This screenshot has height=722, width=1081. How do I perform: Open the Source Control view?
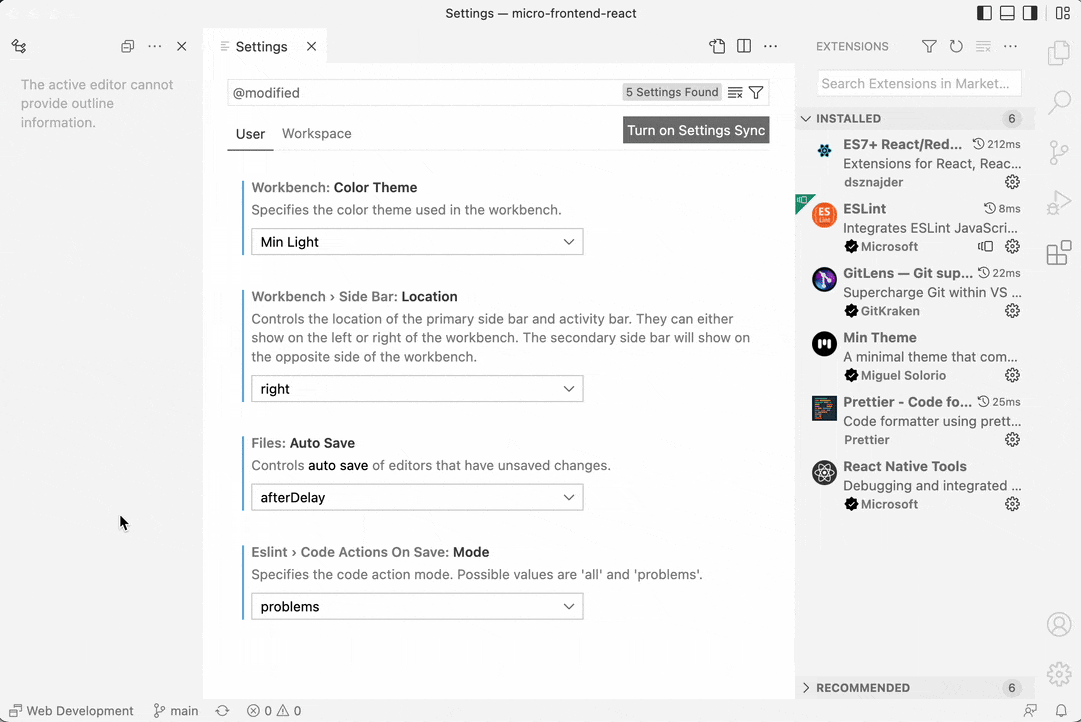coord(1059,152)
